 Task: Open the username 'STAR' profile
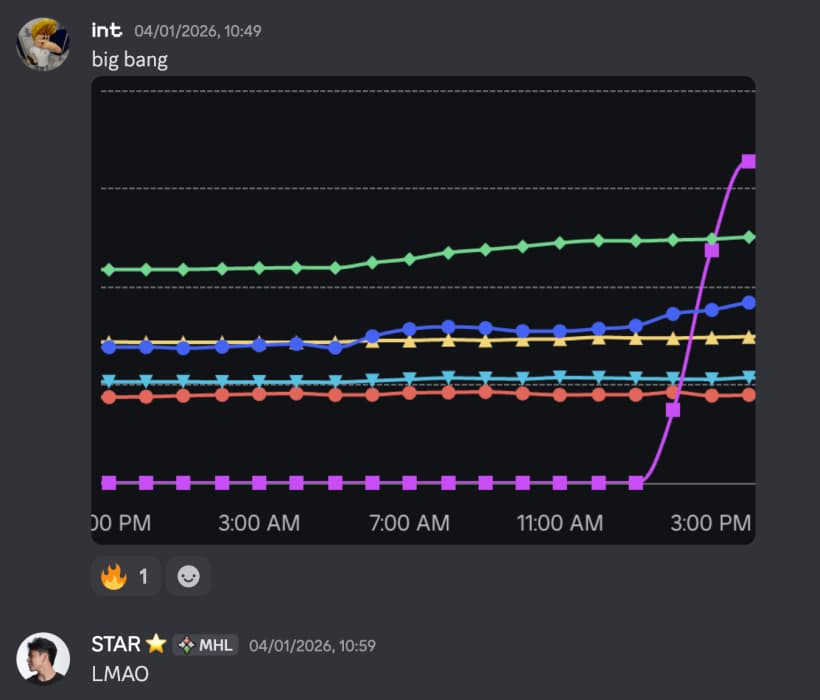[x=115, y=645]
